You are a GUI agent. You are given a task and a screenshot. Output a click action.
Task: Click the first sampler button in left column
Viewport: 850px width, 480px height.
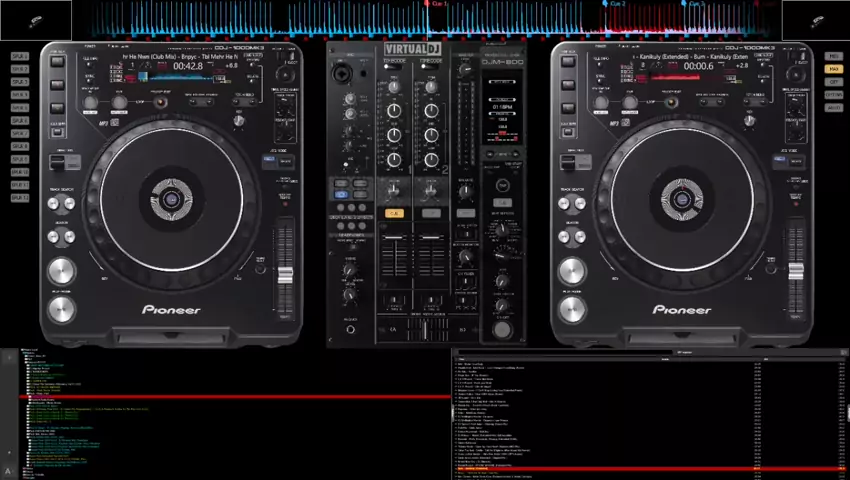click(x=19, y=57)
